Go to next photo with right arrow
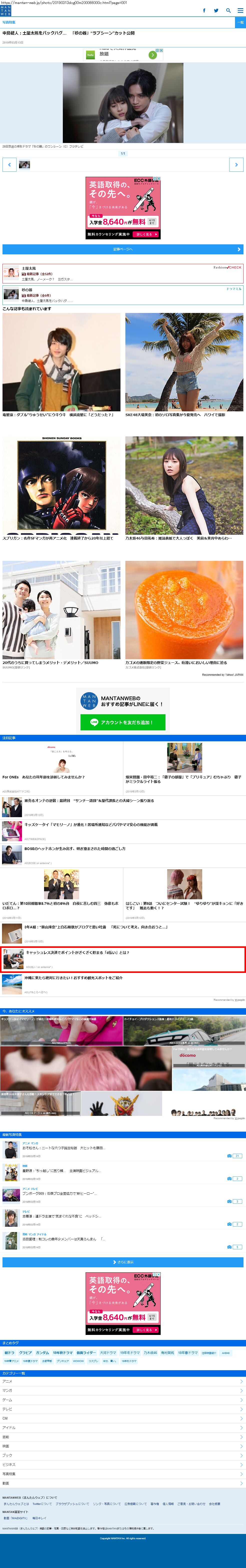246x1568 pixels. pos(236,164)
